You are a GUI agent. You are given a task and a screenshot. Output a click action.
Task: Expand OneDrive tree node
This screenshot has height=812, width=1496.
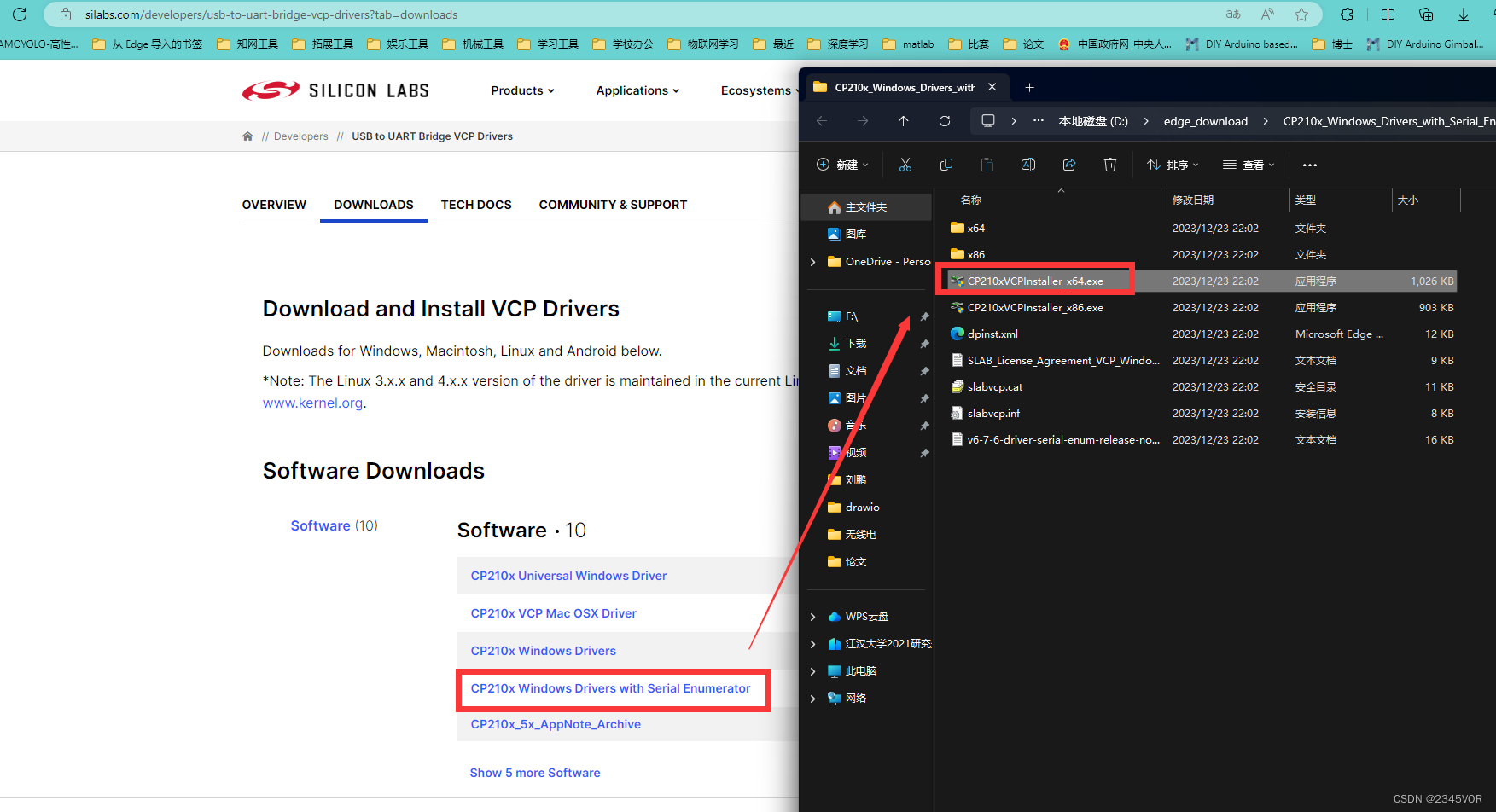tap(813, 262)
